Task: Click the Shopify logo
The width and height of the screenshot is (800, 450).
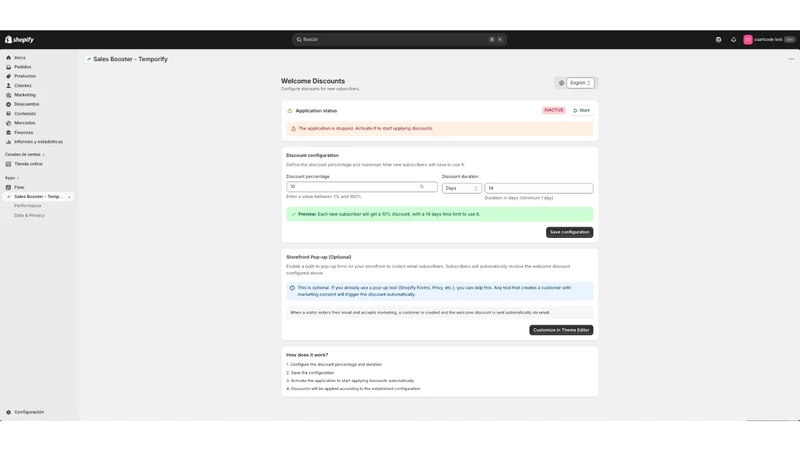Action: click(19, 39)
